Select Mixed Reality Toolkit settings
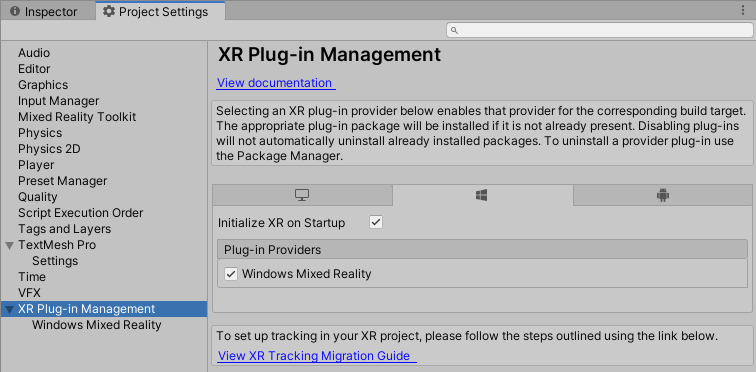The height and width of the screenshot is (372, 756). click(x=77, y=117)
